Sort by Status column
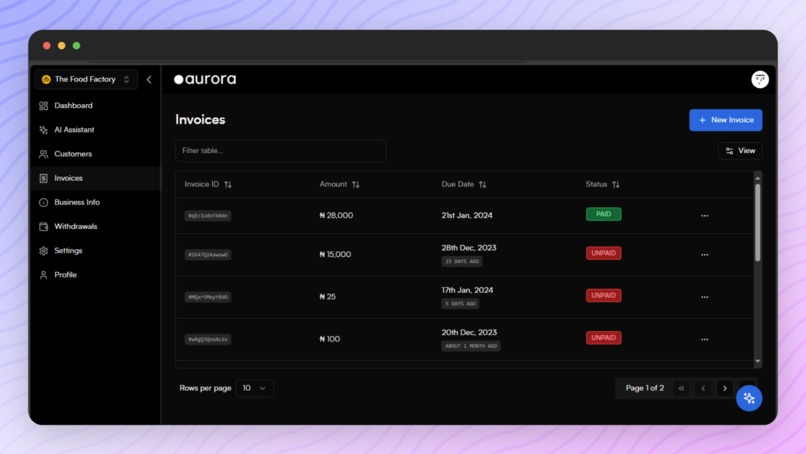The height and width of the screenshot is (454, 806). (602, 184)
